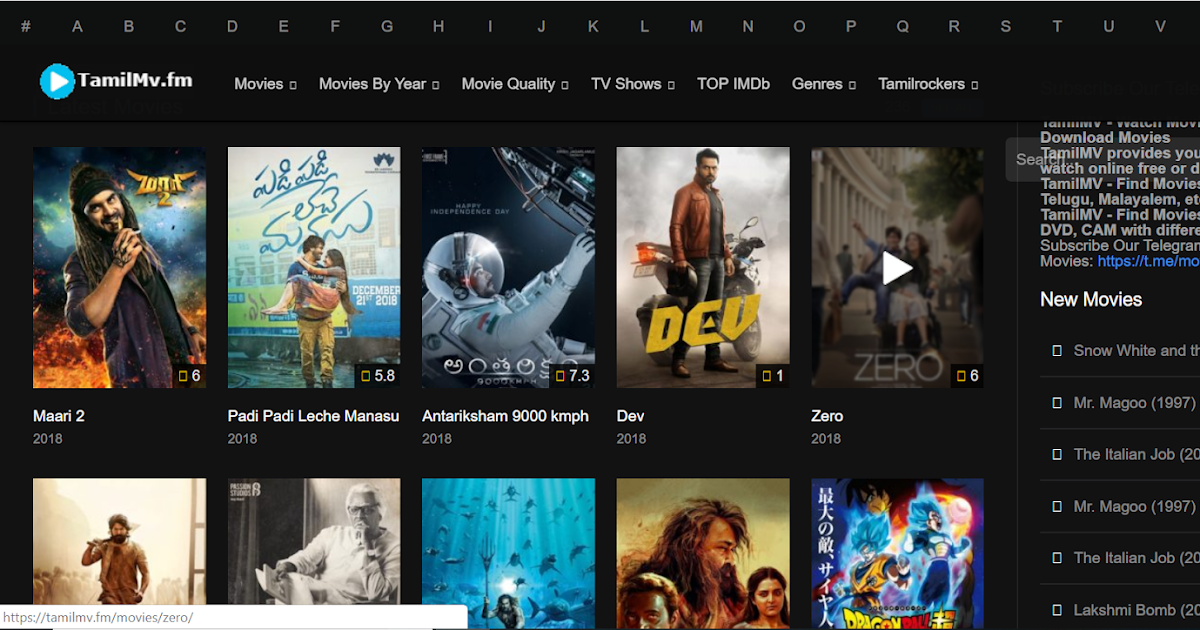Filter titles by letter F
The height and width of the screenshot is (630, 1200).
tap(335, 26)
